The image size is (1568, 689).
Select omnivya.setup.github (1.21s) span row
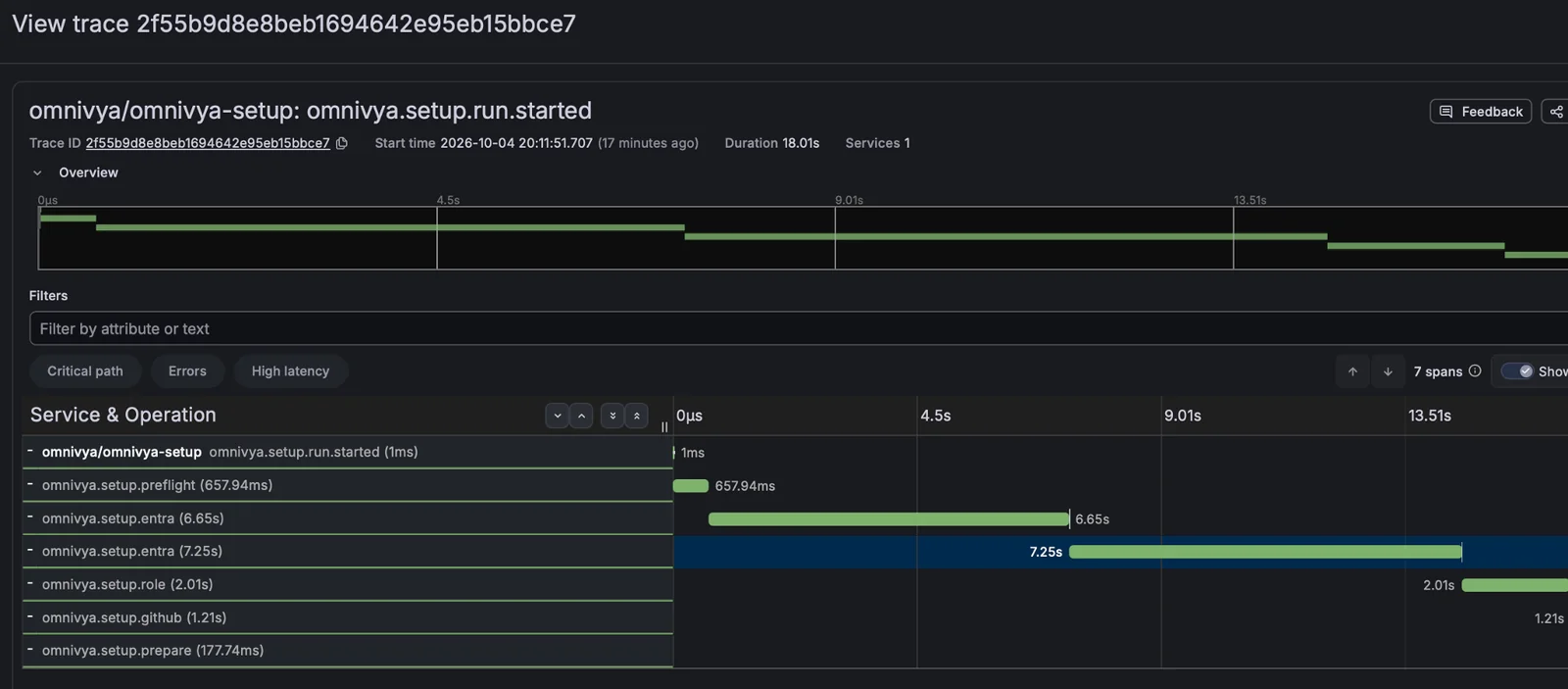[348, 617]
